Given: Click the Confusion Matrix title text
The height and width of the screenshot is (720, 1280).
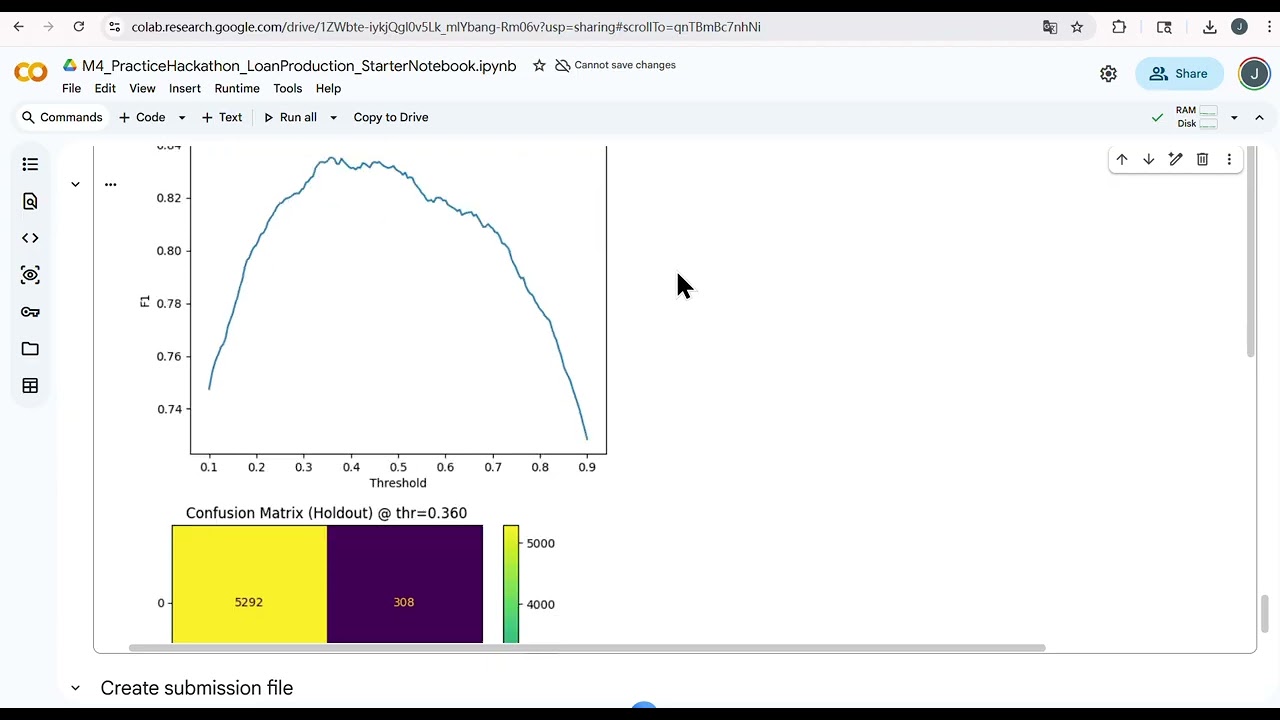Looking at the screenshot, I should [326, 513].
